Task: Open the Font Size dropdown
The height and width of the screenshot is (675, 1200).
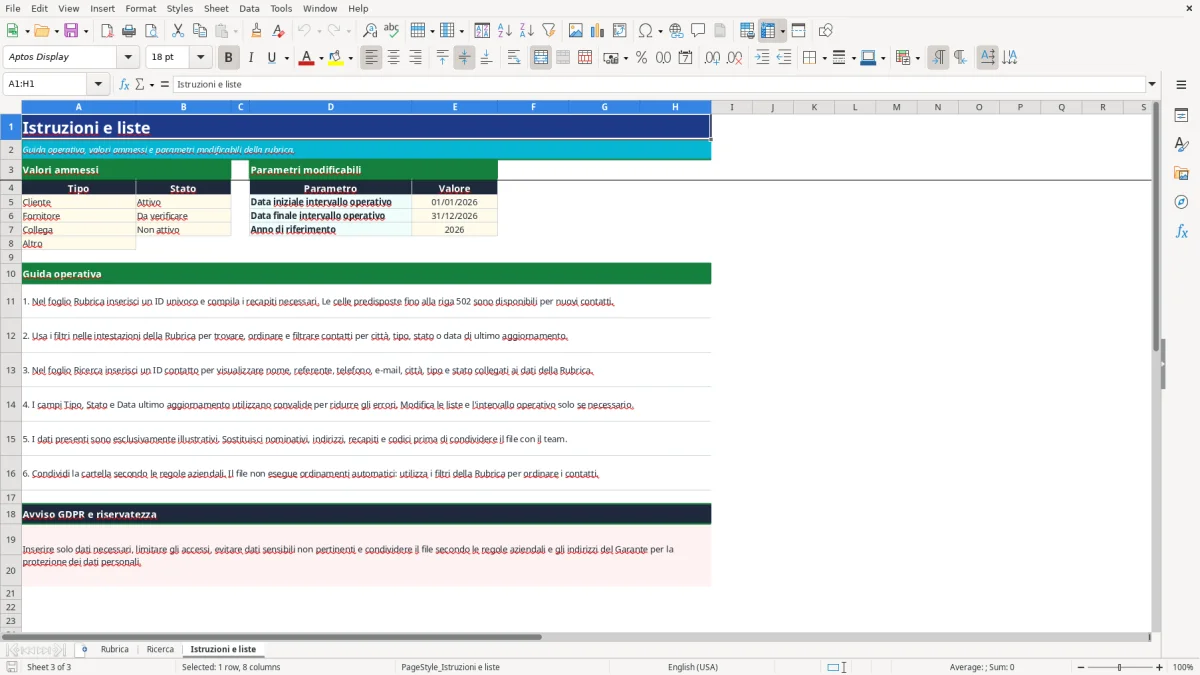Action: click(x=200, y=58)
